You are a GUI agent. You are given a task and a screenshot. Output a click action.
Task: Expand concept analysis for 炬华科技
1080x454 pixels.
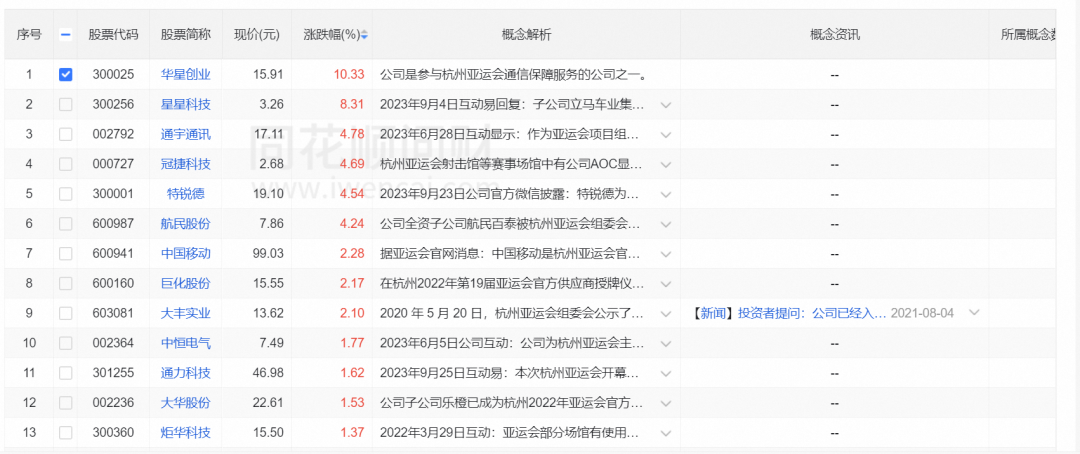coord(665,433)
